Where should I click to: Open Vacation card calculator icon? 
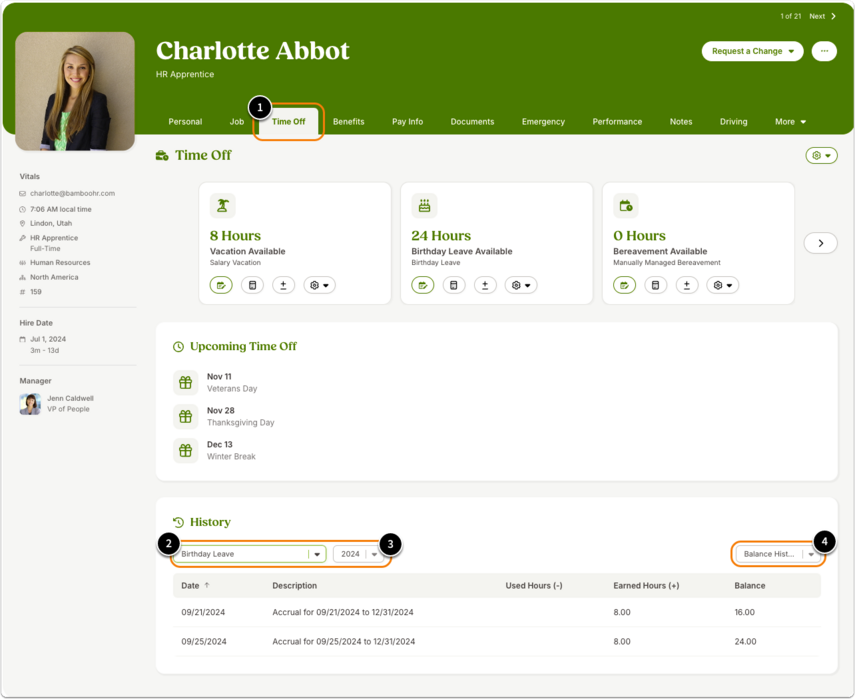(x=252, y=285)
